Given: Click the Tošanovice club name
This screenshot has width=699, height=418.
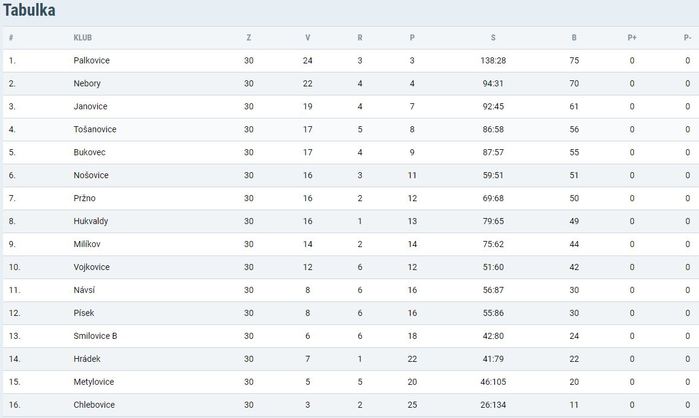Looking at the screenshot, I should coord(95,129).
